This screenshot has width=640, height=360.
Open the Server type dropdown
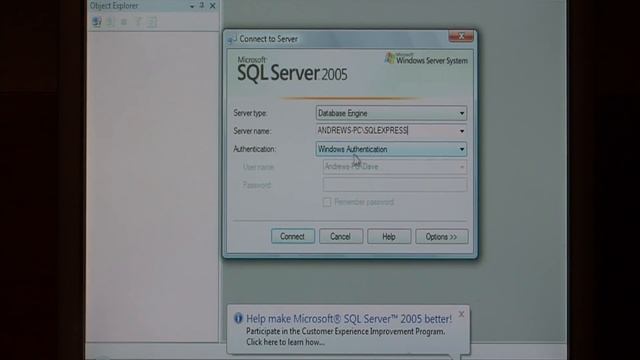tap(391, 113)
